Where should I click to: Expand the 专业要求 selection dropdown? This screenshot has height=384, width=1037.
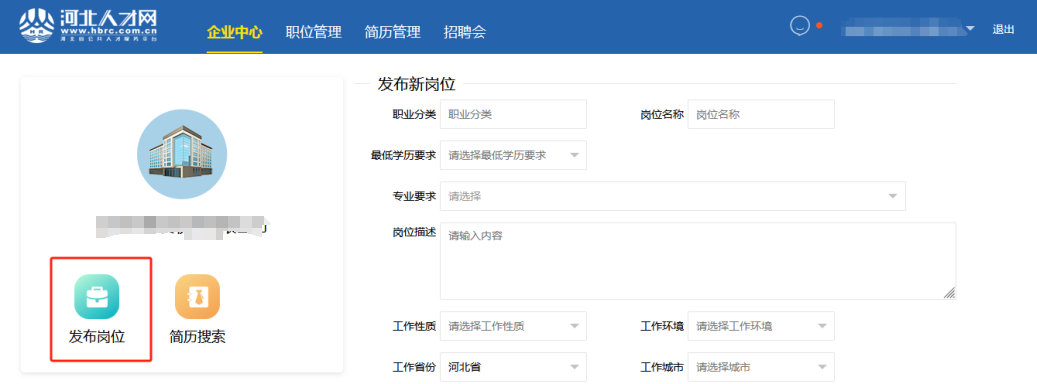(673, 196)
